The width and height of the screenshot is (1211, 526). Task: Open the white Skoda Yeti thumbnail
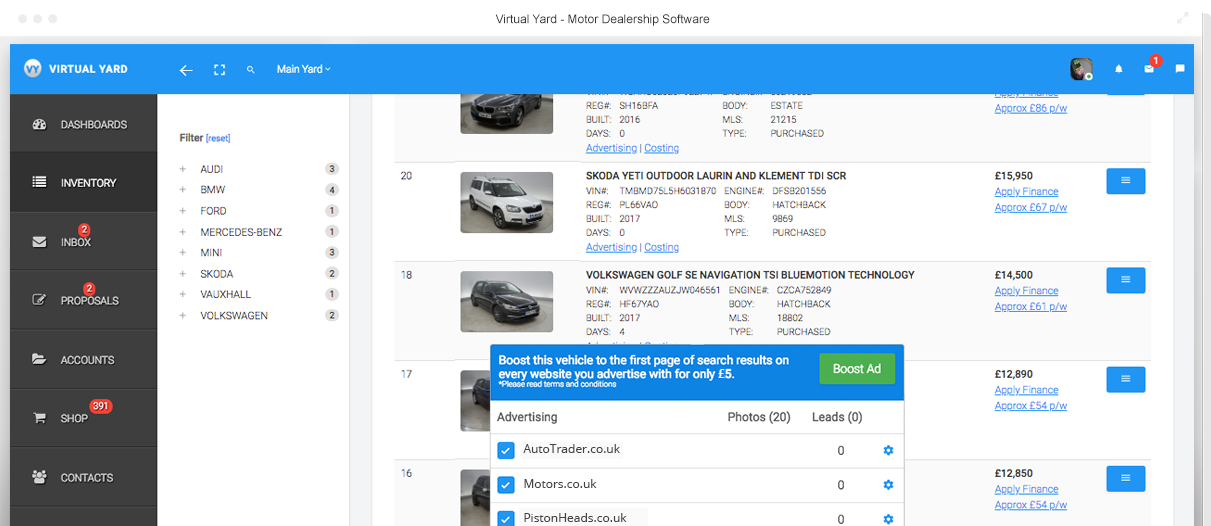coord(506,203)
